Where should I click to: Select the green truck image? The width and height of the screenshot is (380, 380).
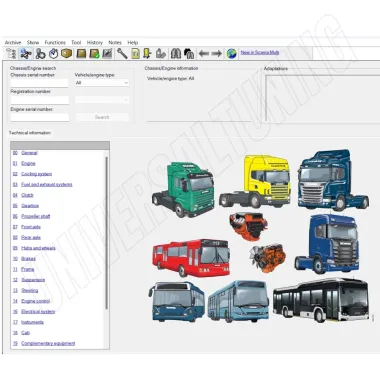(x=183, y=189)
